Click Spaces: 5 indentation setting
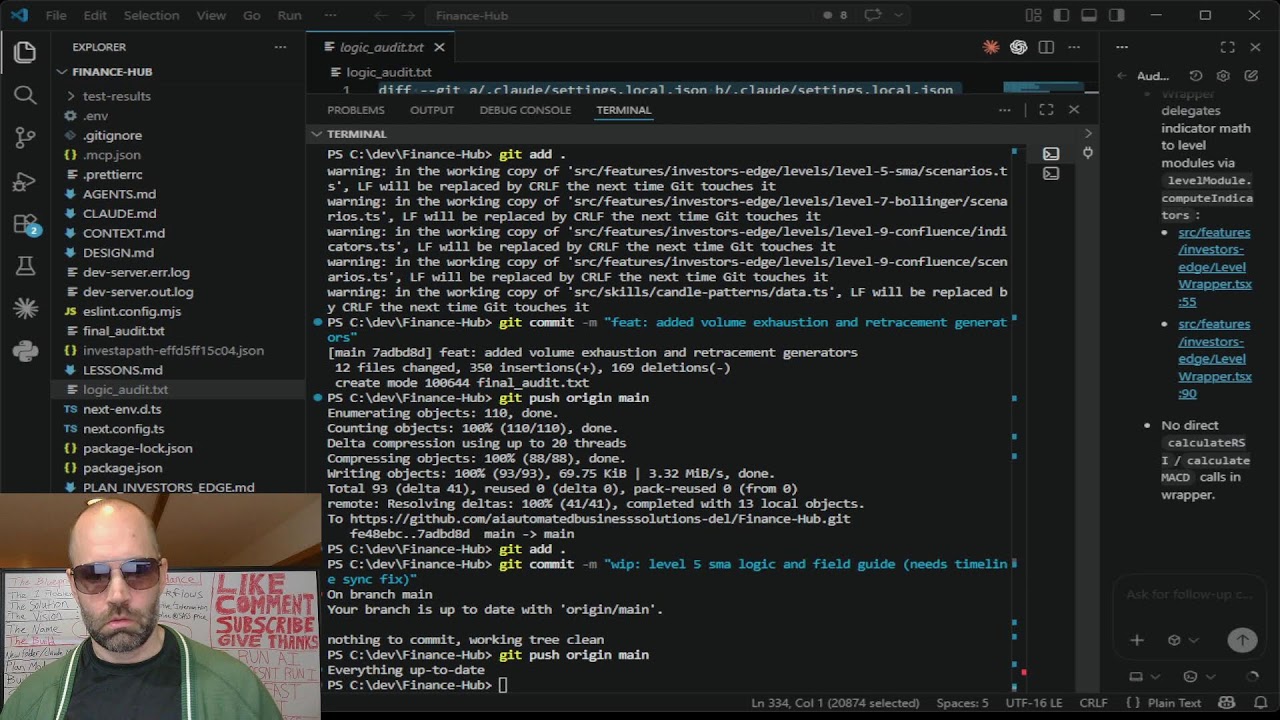The image size is (1280, 720). point(962,703)
